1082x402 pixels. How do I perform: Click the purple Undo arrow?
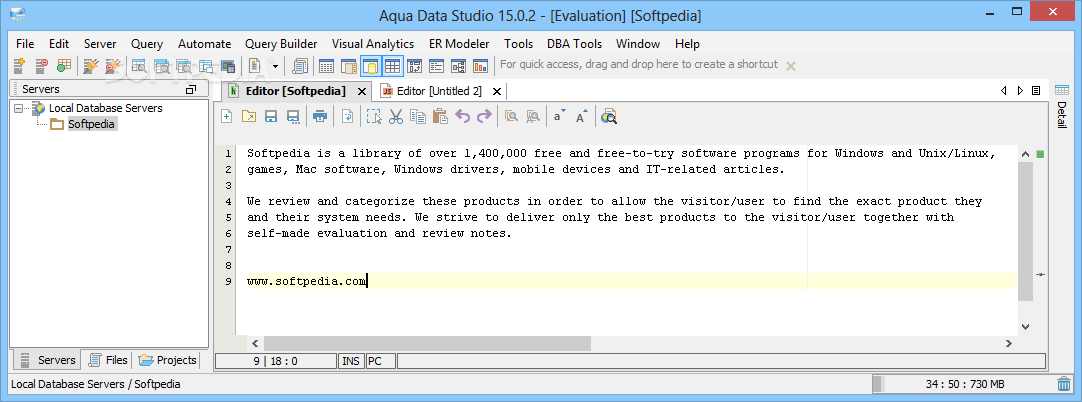pyautogui.click(x=462, y=117)
